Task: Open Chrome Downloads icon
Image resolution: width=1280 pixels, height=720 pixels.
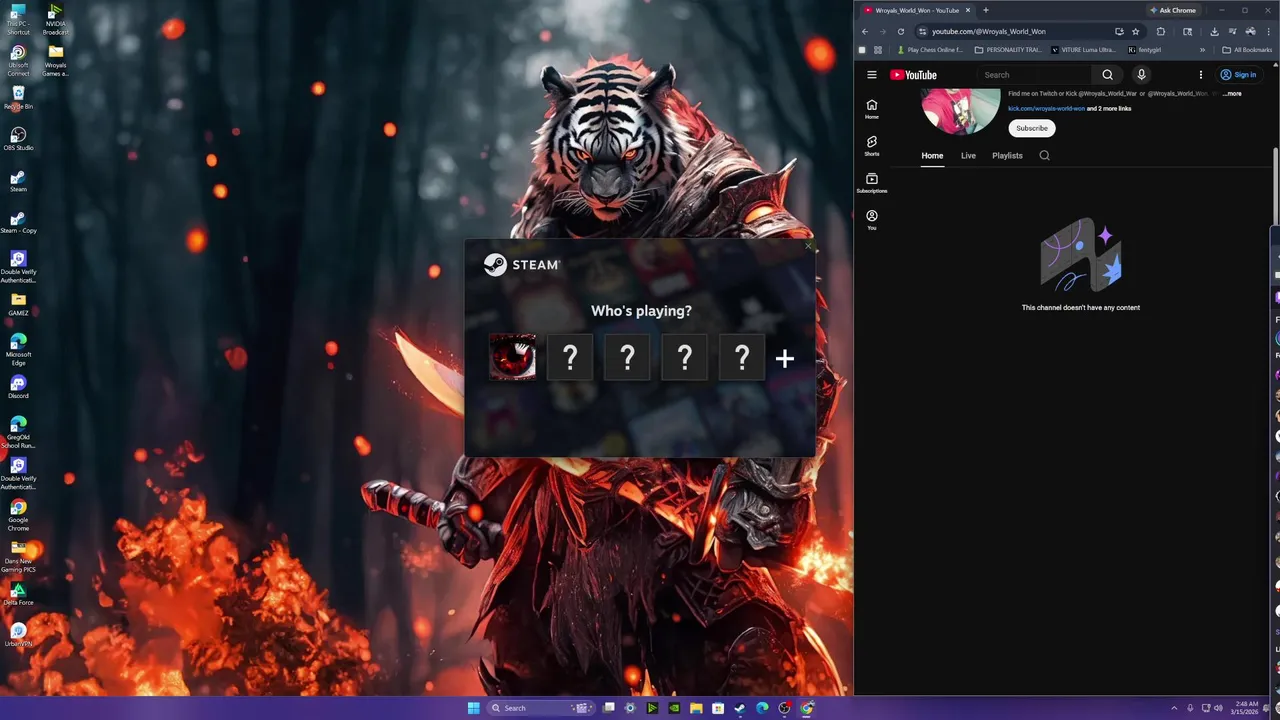Action: (1214, 31)
